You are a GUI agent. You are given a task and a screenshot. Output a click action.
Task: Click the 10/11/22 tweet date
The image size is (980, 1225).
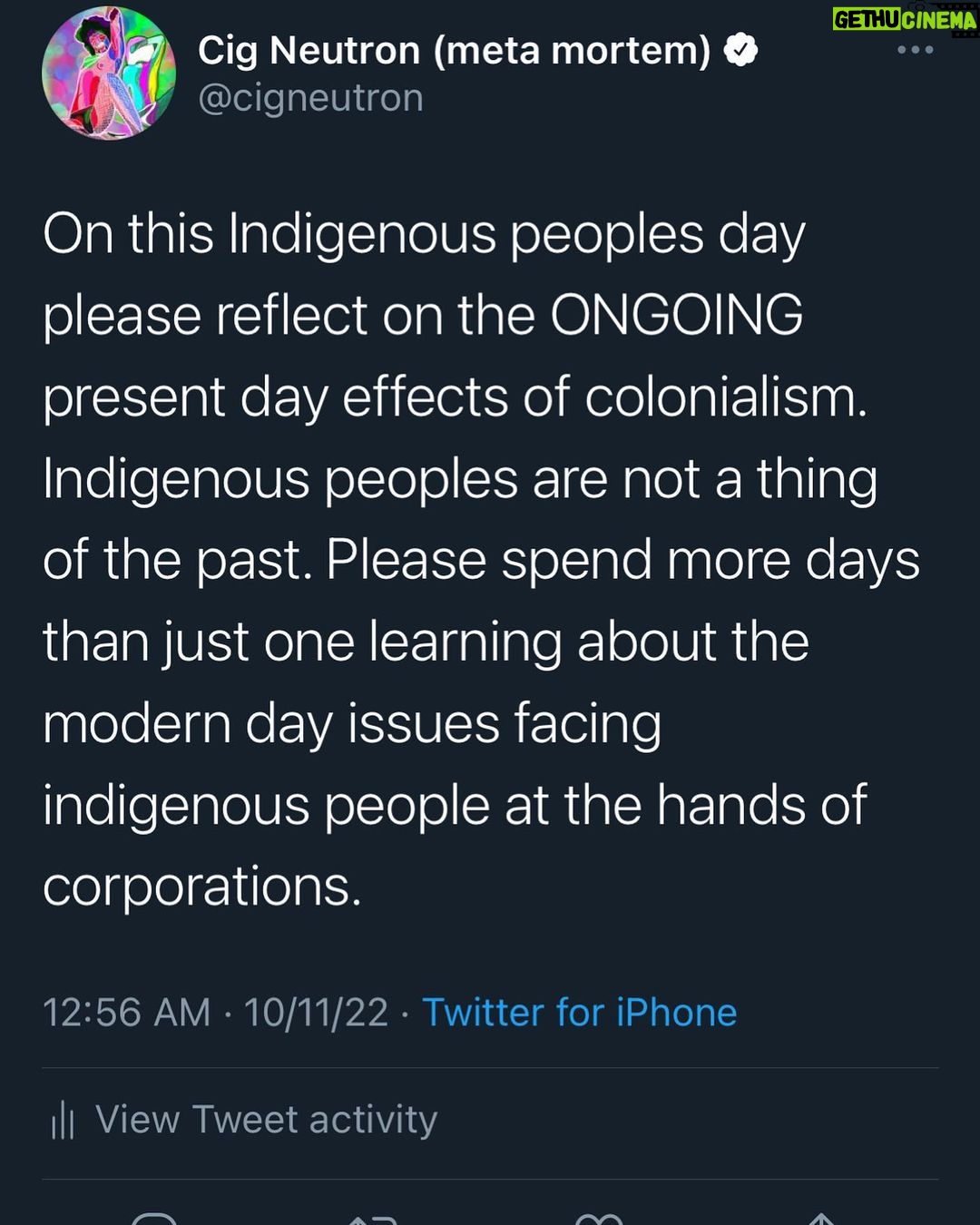point(316,1012)
